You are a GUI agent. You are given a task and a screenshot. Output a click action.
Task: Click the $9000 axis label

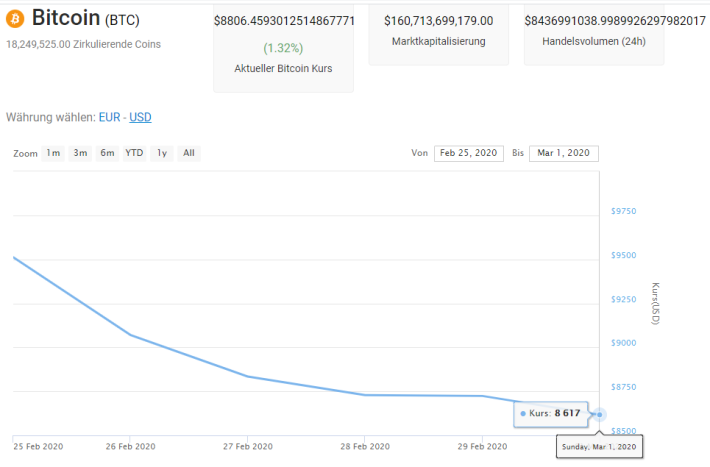[x=624, y=343]
